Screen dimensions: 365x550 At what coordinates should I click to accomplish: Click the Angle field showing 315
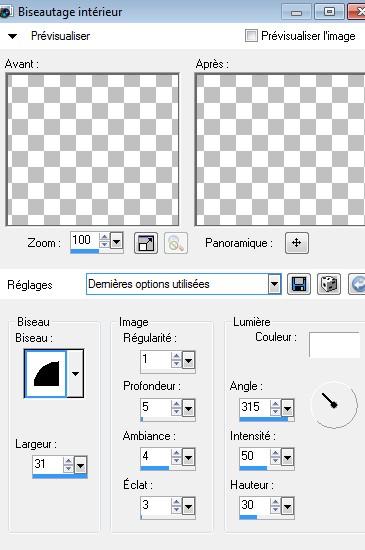point(255,407)
